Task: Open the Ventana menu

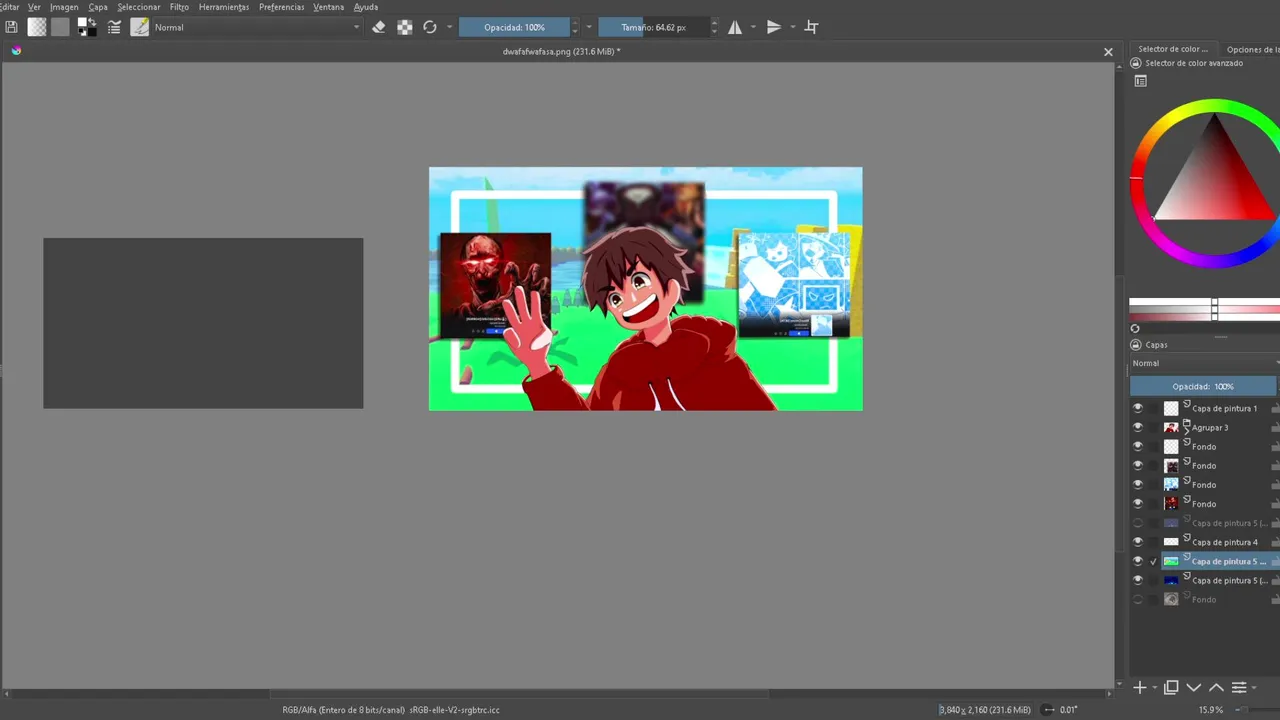Action: [x=329, y=7]
